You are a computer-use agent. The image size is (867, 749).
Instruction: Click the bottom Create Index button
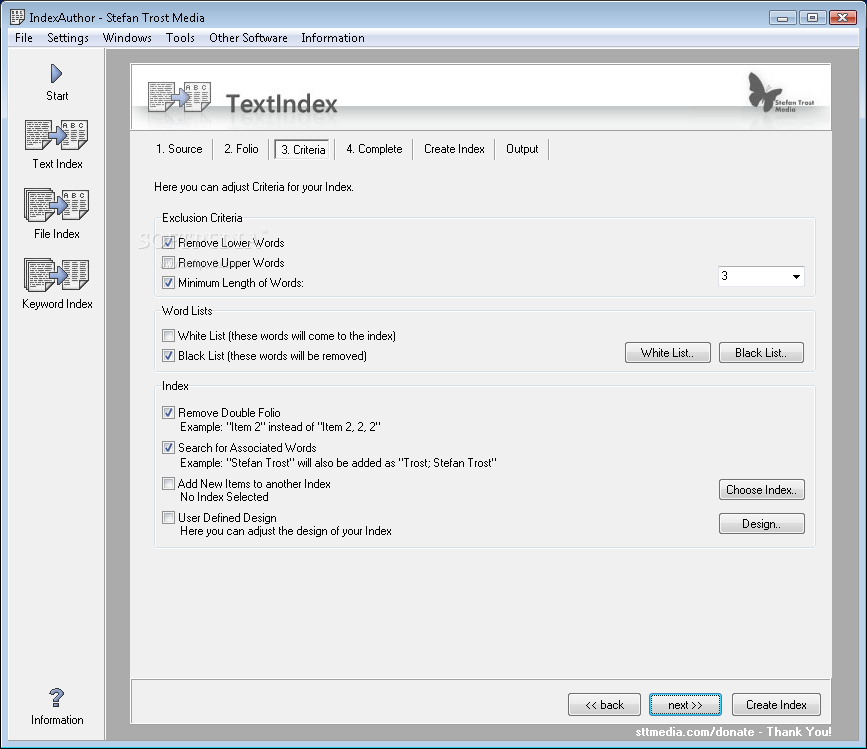776,705
